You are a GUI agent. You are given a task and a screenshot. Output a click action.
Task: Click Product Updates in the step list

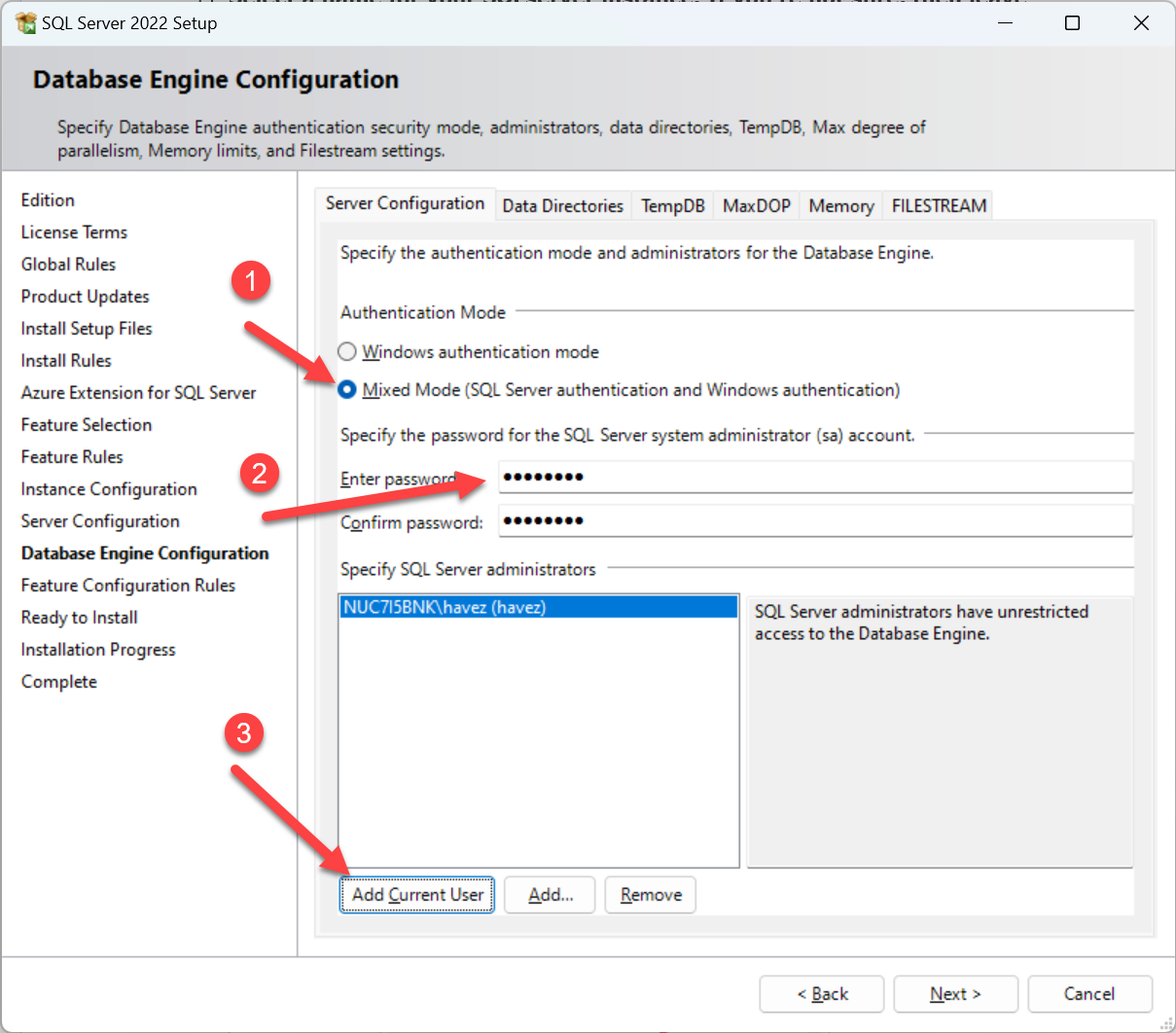pos(86,297)
